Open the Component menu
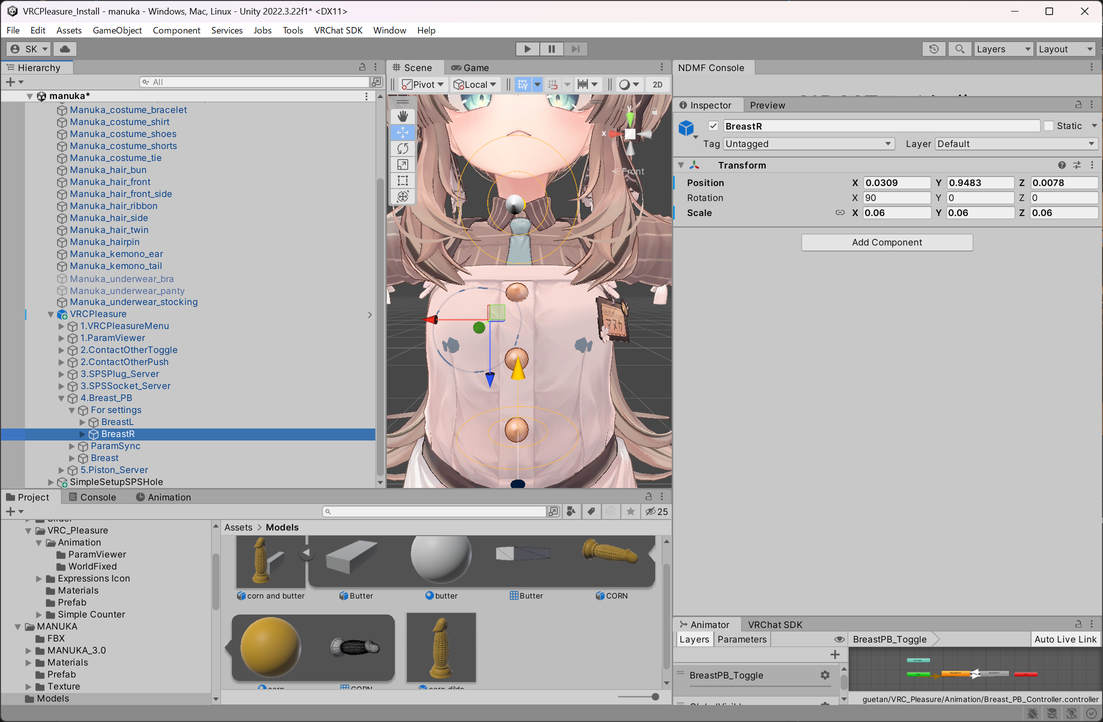1103x722 pixels. pos(177,30)
